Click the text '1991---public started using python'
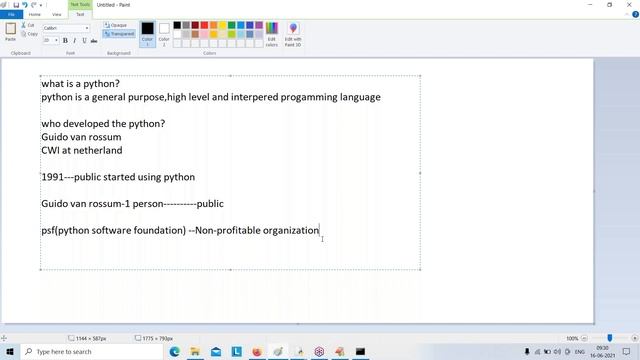Screen dimensions: 640x360 (118, 177)
